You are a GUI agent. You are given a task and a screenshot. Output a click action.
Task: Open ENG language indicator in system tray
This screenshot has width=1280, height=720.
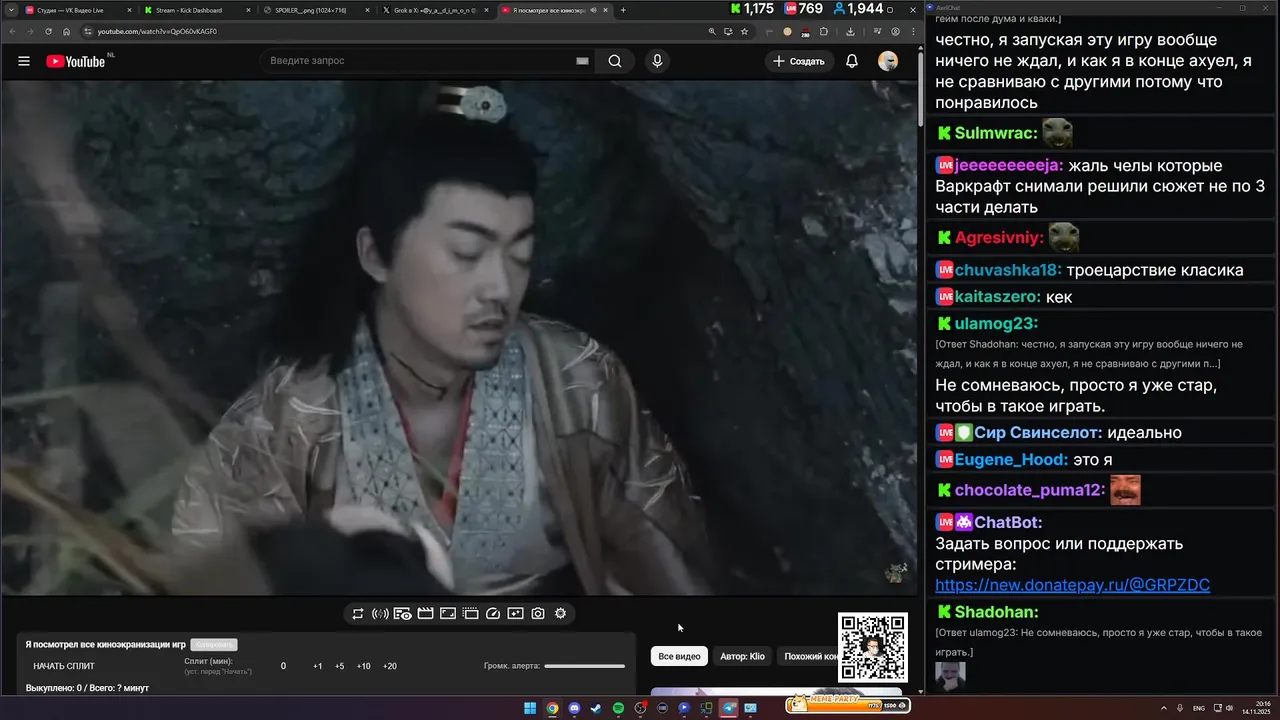tap(1199, 708)
